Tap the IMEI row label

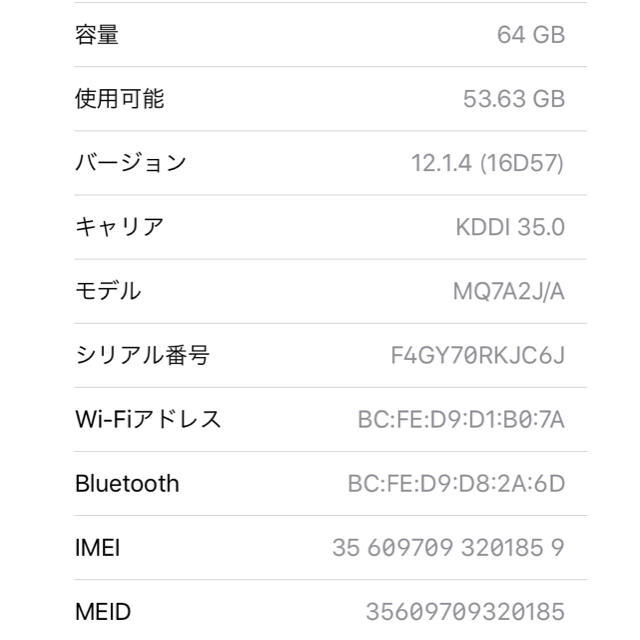click(98, 547)
